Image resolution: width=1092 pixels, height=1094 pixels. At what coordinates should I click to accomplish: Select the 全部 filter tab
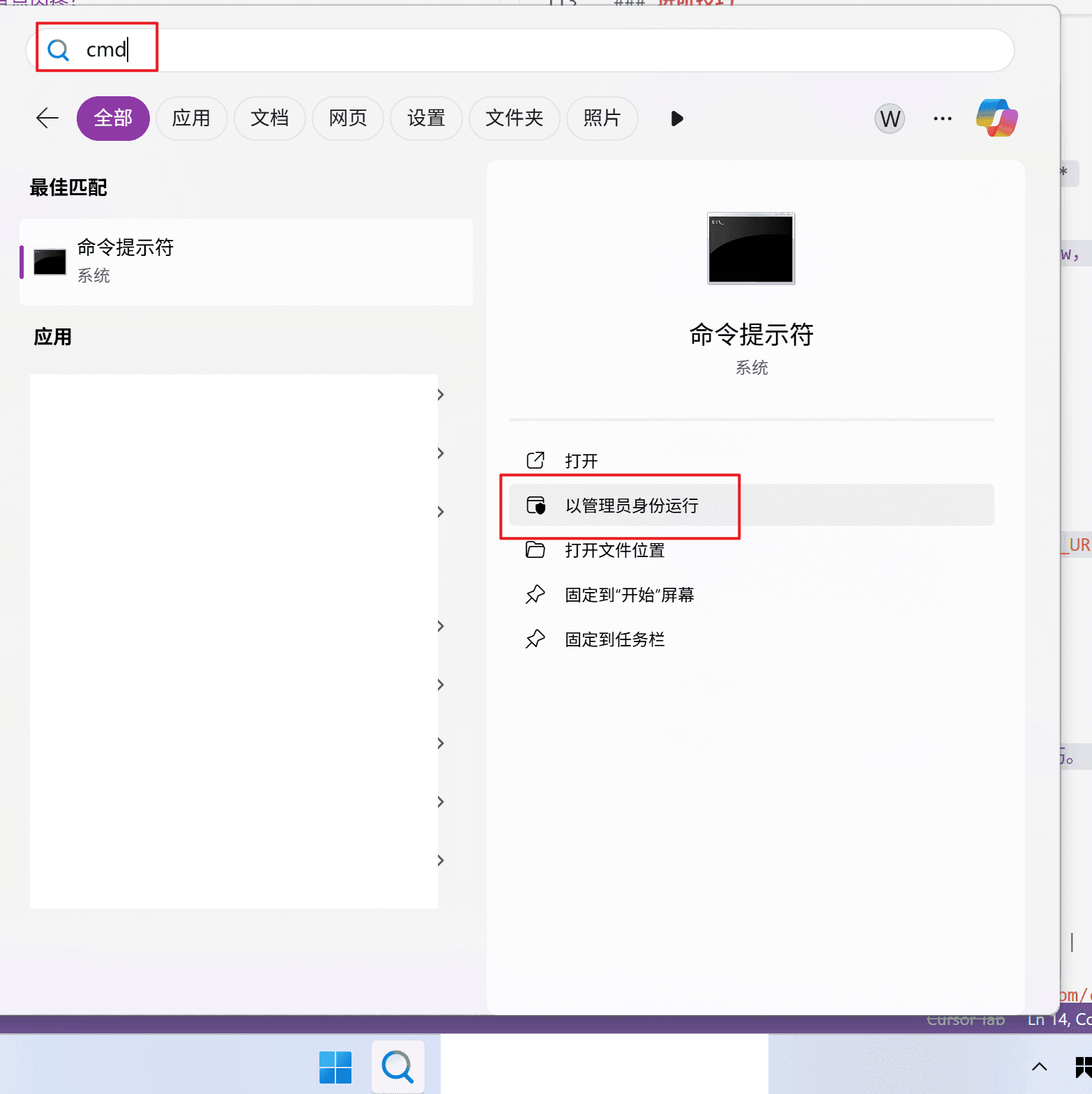click(113, 119)
